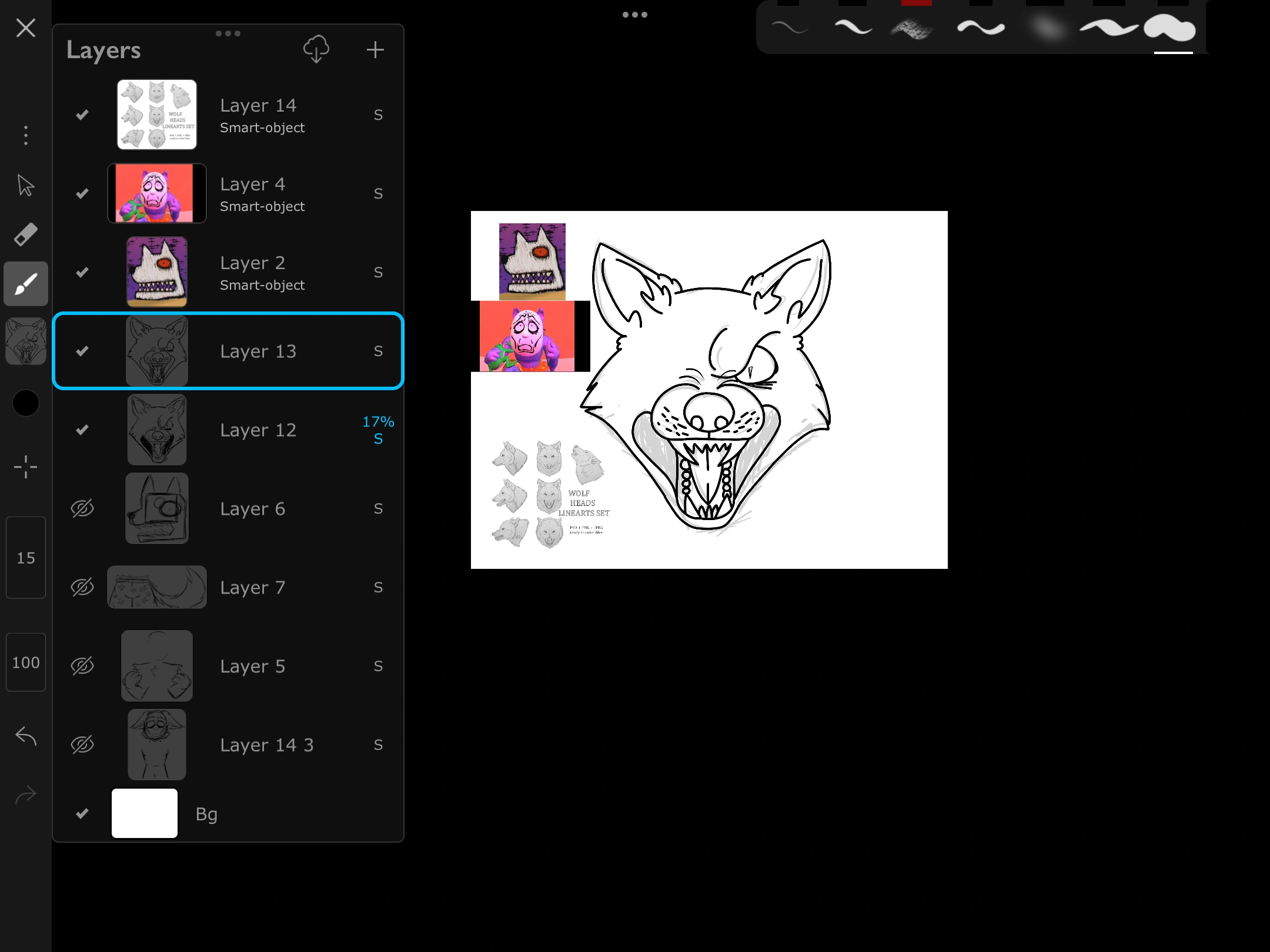Select the arrow selection tool

pos(26,185)
